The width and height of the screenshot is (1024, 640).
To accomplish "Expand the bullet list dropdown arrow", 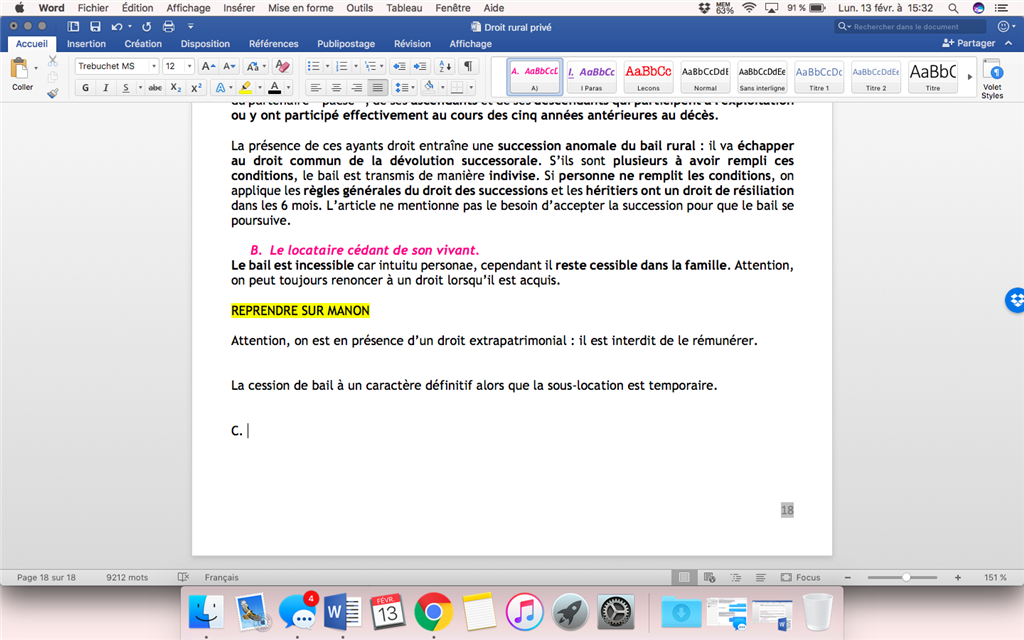I will point(326,66).
